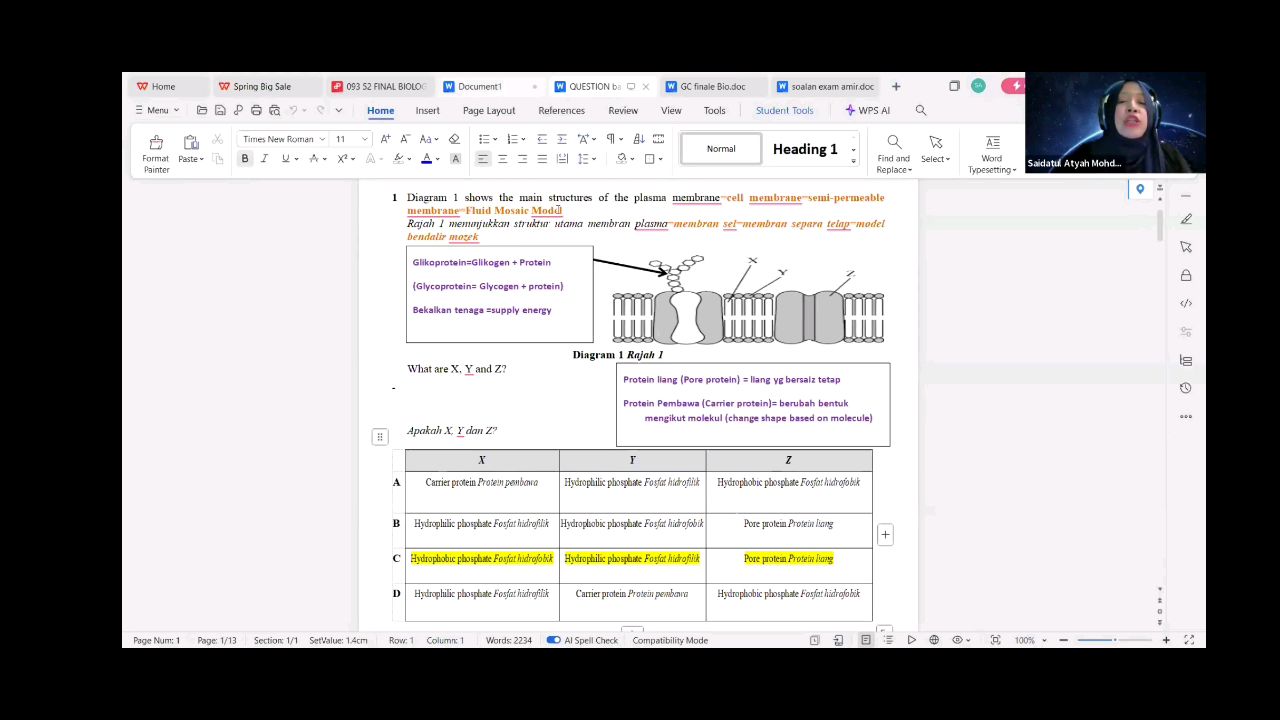Image resolution: width=1280 pixels, height=720 pixels.
Task: Justify the paragraph text
Action: click(x=542, y=159)
